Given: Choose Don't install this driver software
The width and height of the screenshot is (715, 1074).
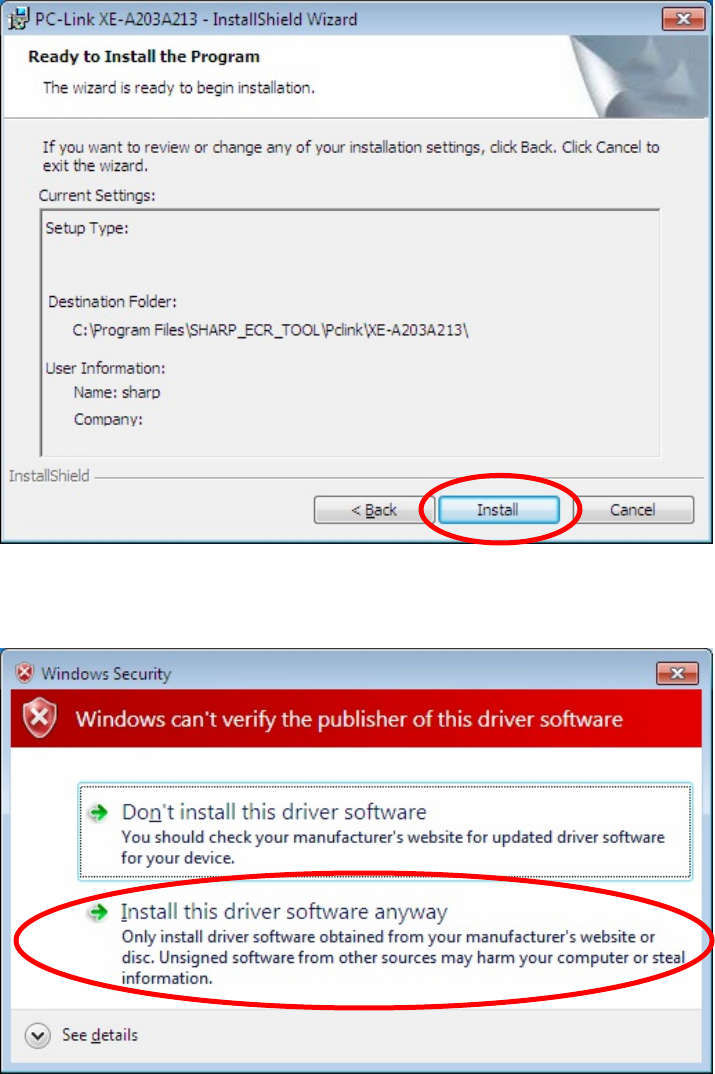Looking at the screenshot, I should click(x=385, y=832).
